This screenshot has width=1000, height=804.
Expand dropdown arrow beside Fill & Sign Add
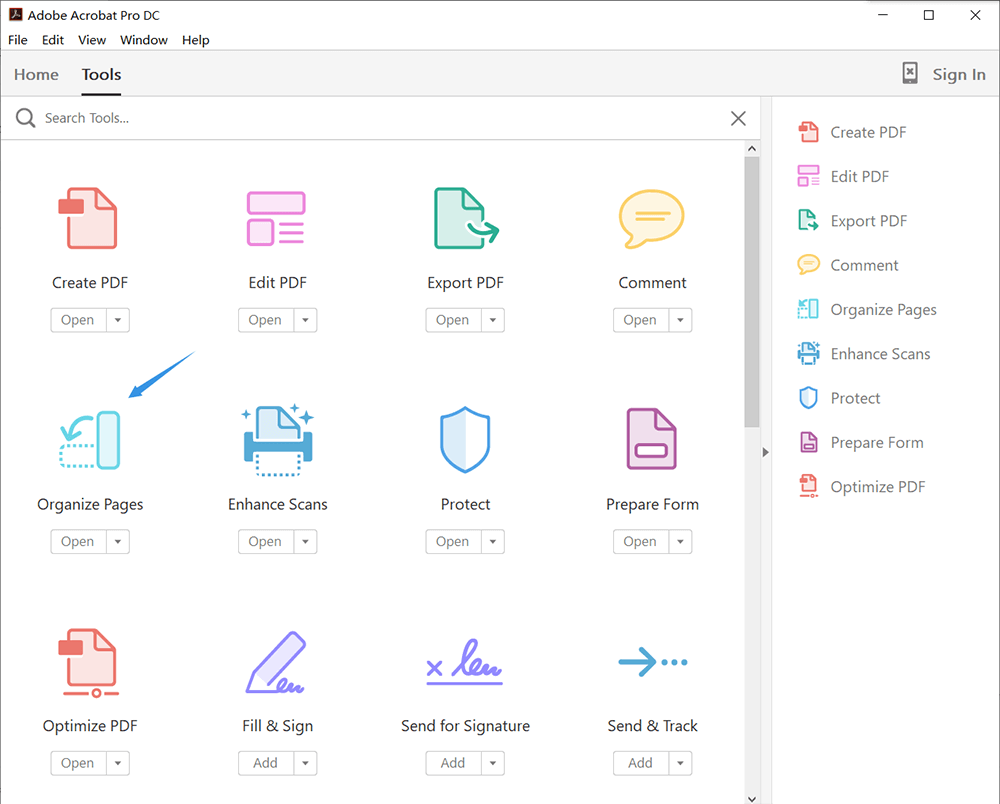click(305, 763)
